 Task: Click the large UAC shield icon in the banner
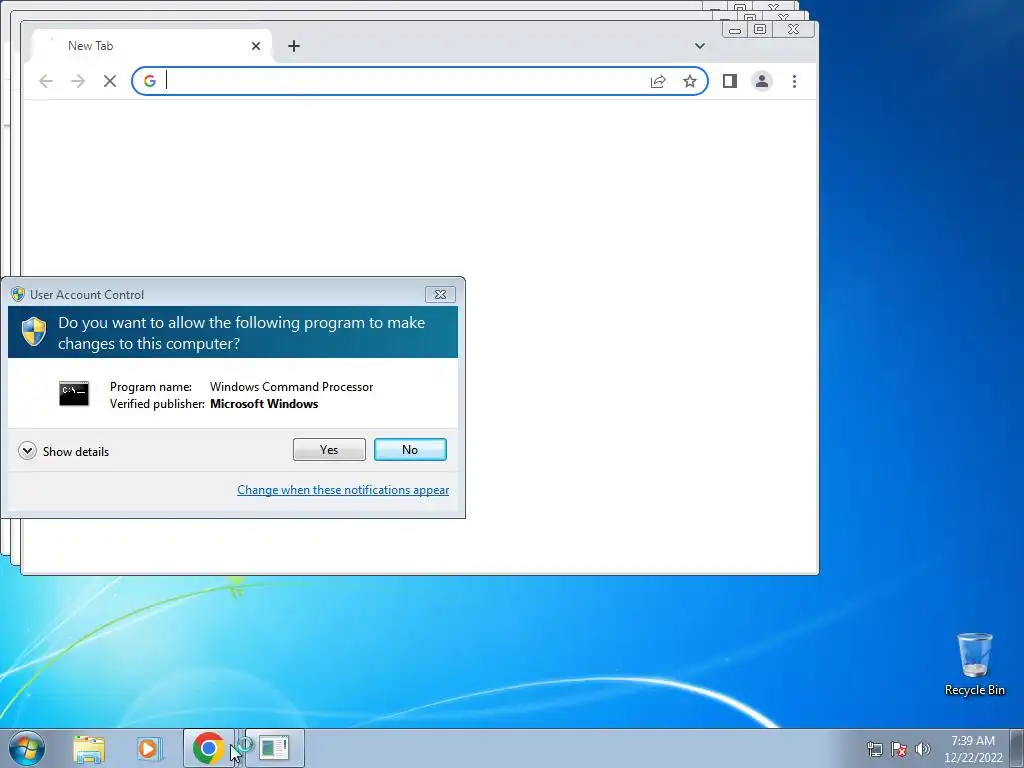coord(33,332)
